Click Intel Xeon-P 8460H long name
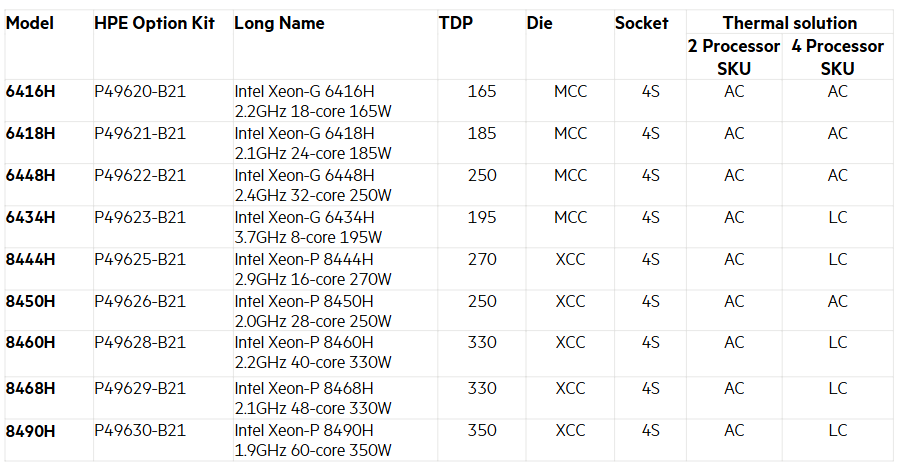Image resolution: width=898 pixels, height=464 pixels. [313, 352]
